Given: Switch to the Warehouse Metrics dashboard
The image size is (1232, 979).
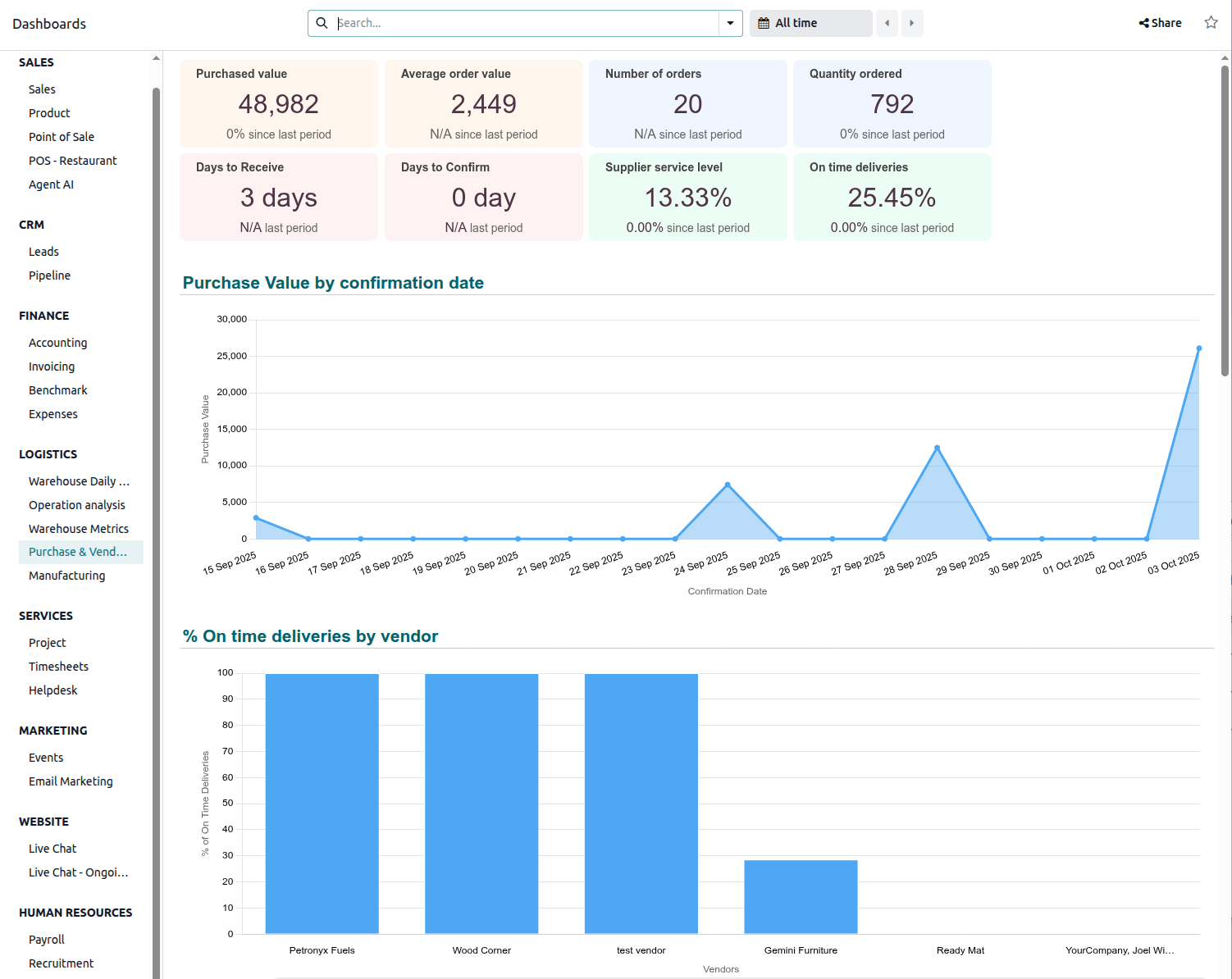Looking at the screenshot, I should 79,528.
